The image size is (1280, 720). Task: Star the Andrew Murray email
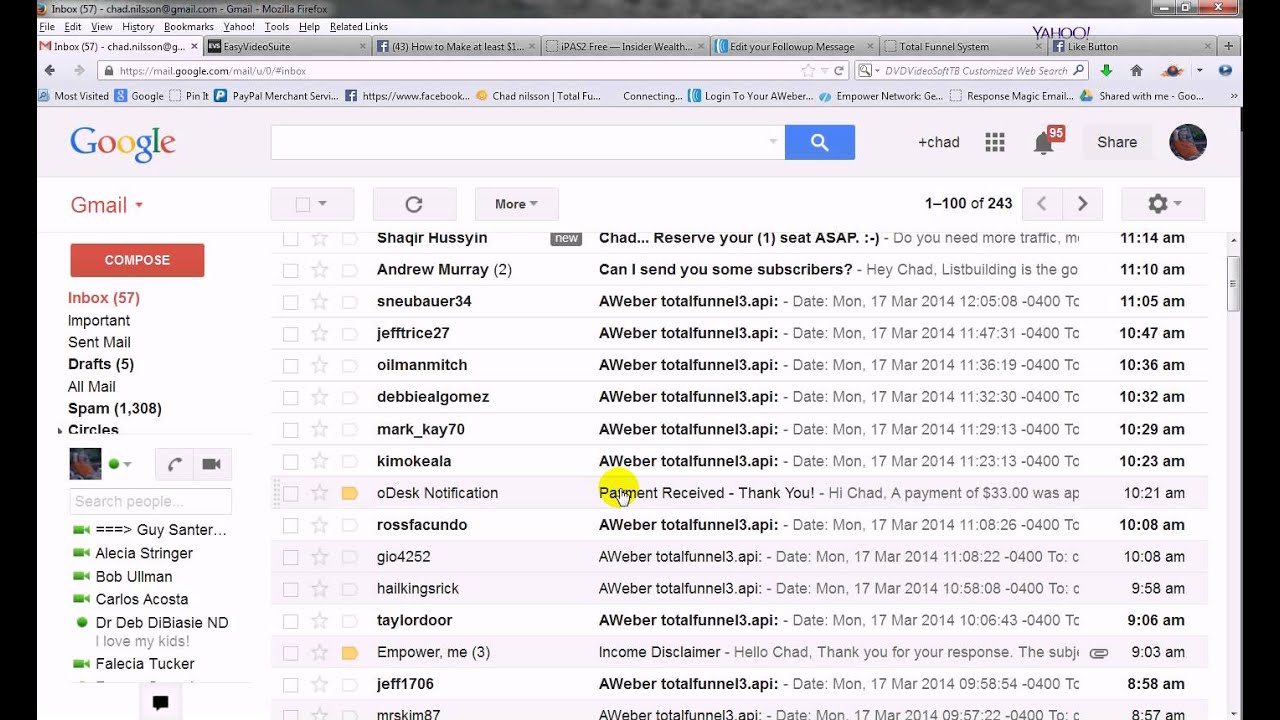point(319,270)
